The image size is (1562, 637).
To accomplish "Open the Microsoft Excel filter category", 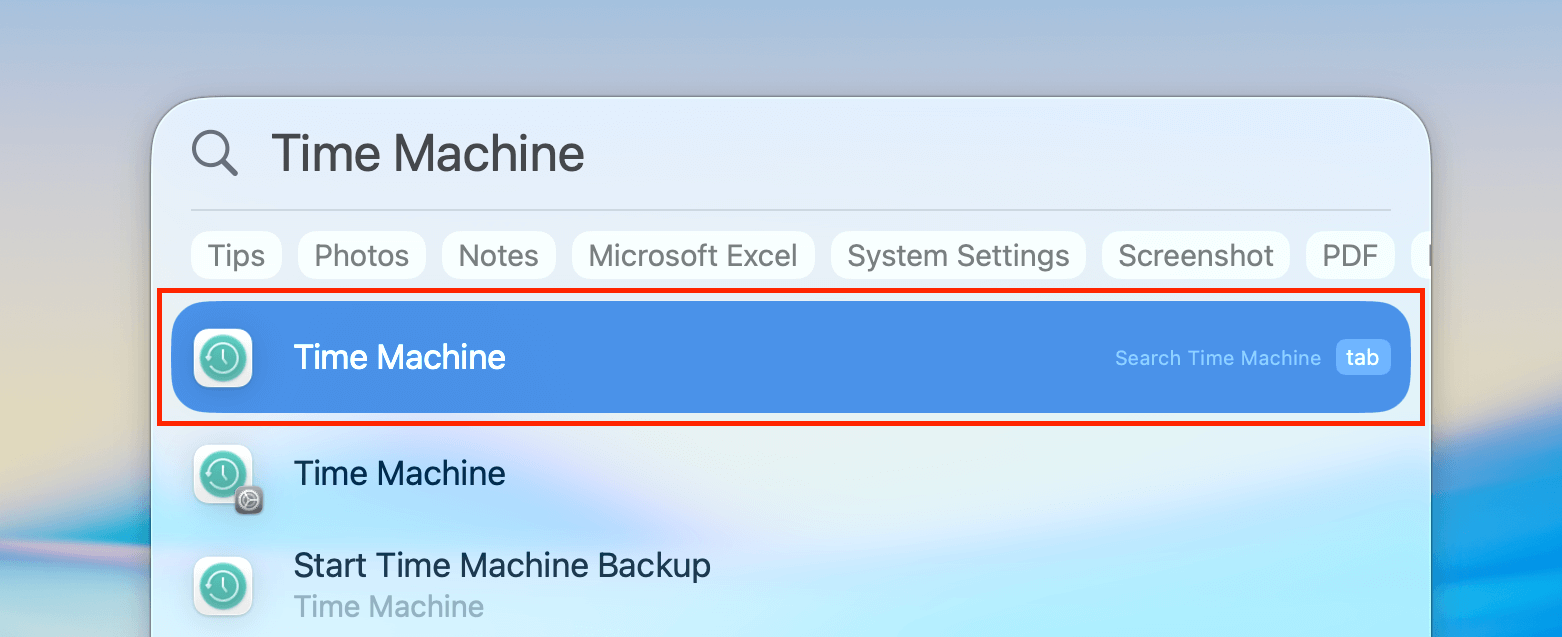I will [693, 255].
